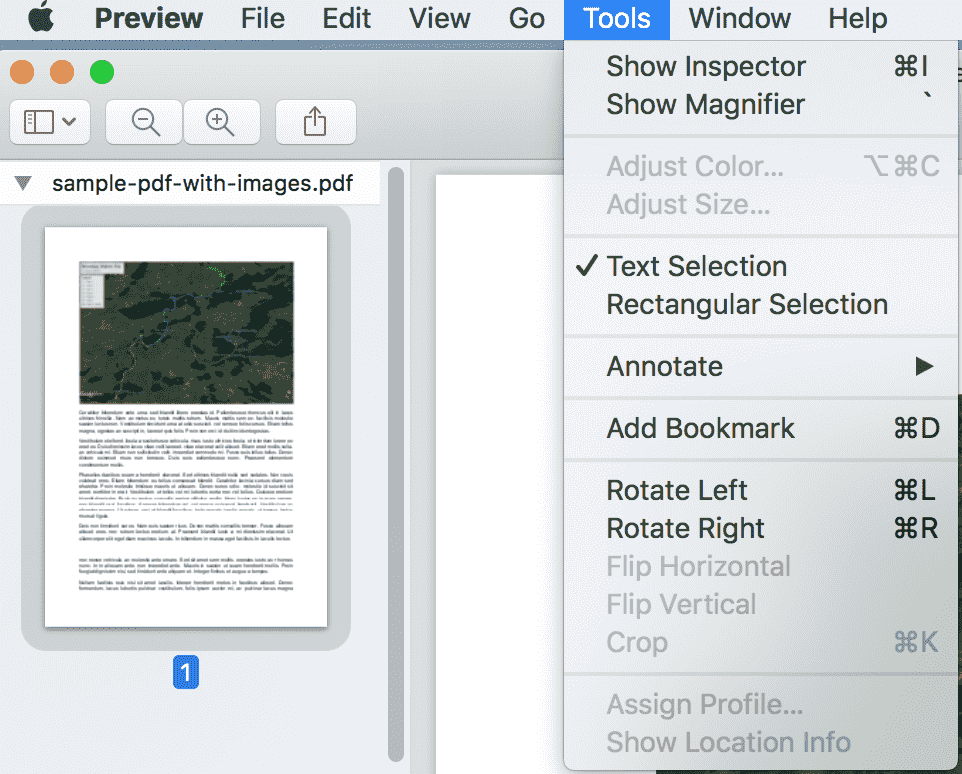
Task: Open the Apple menu
Action: click(41, 18)
